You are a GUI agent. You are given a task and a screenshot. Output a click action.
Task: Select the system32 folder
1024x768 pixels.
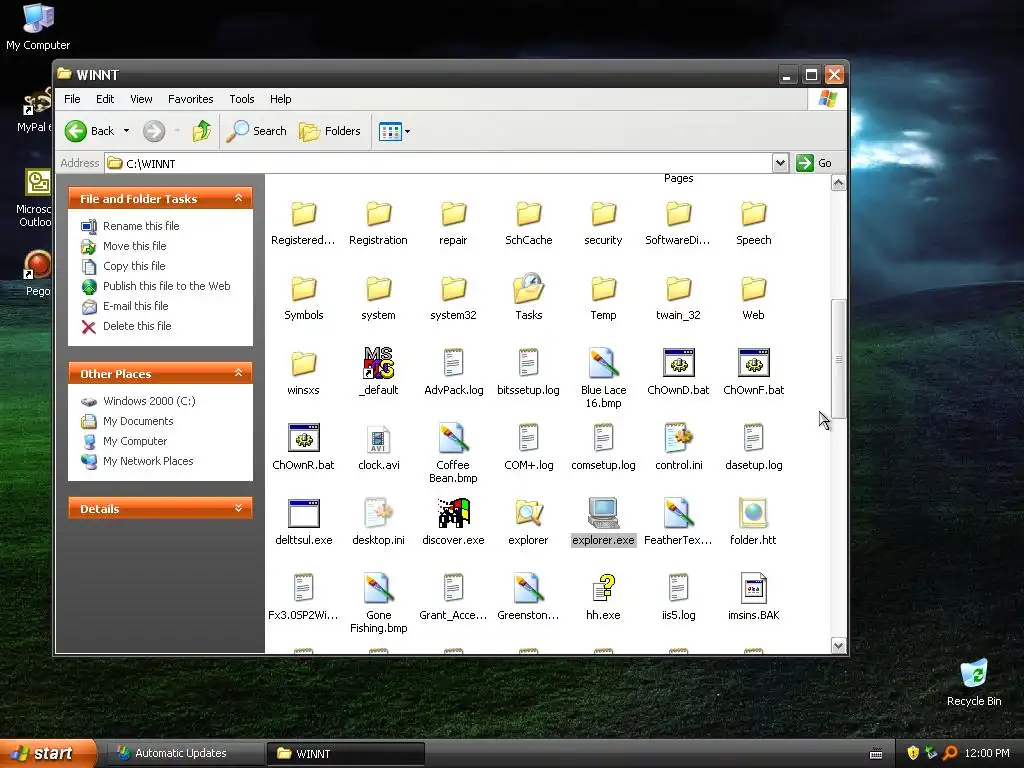tap(453, 289)
